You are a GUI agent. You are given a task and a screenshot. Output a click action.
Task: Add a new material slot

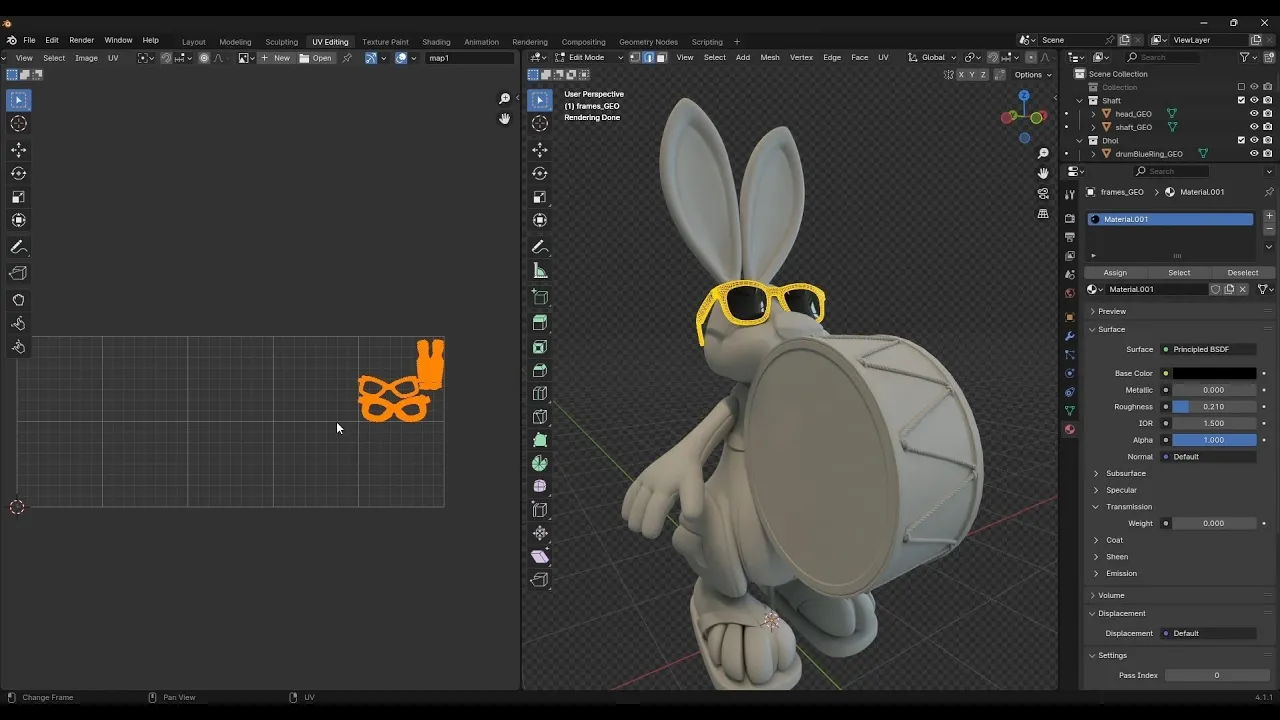1269,216
